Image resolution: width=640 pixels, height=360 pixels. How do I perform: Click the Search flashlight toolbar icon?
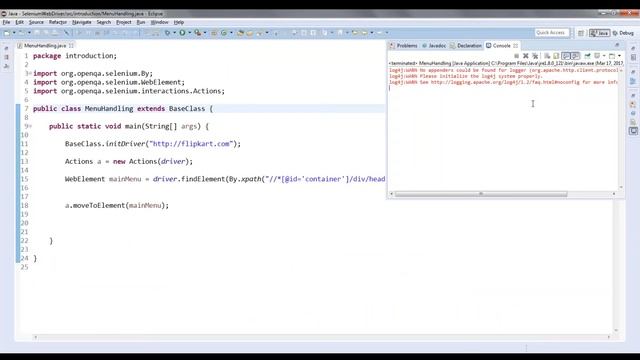coord(260,33)
